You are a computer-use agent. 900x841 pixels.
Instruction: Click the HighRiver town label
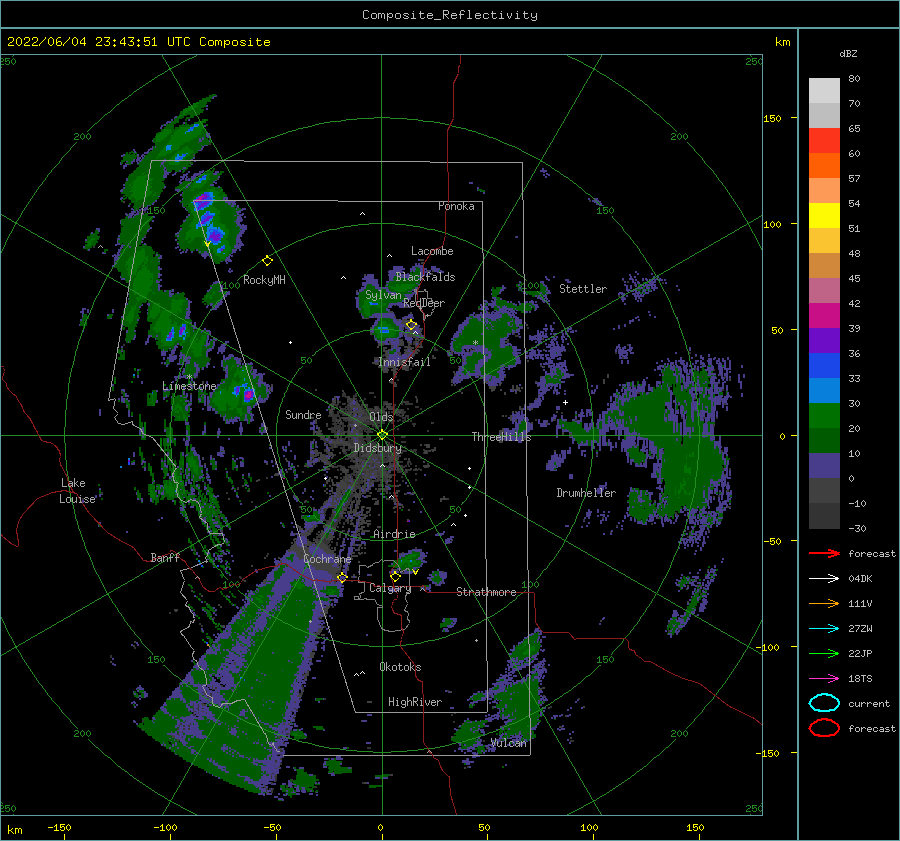pyautogui.click(x=414, y=702)
